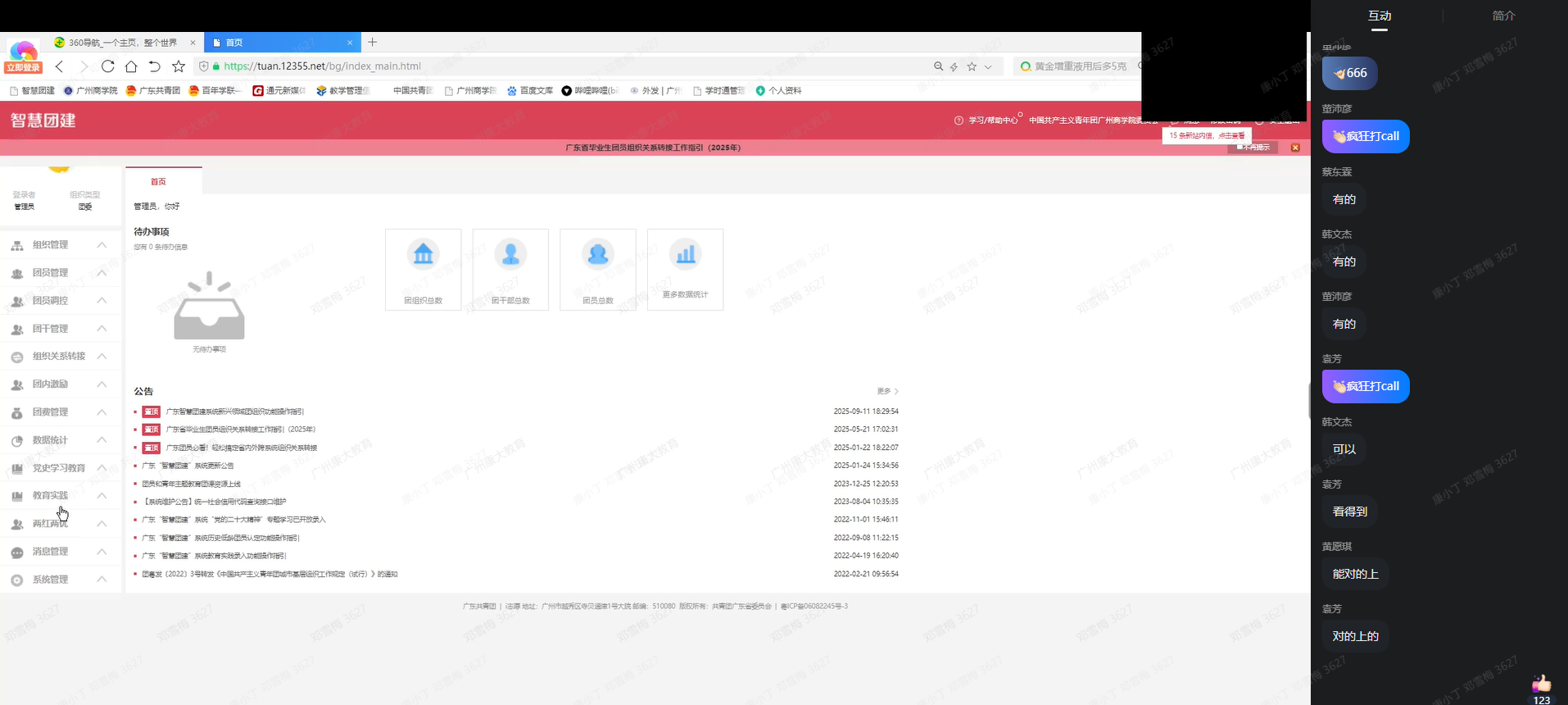Open 更多数据统计 bar chart icon
This screenshot has width=1568, height=705.
pos(685,255)
